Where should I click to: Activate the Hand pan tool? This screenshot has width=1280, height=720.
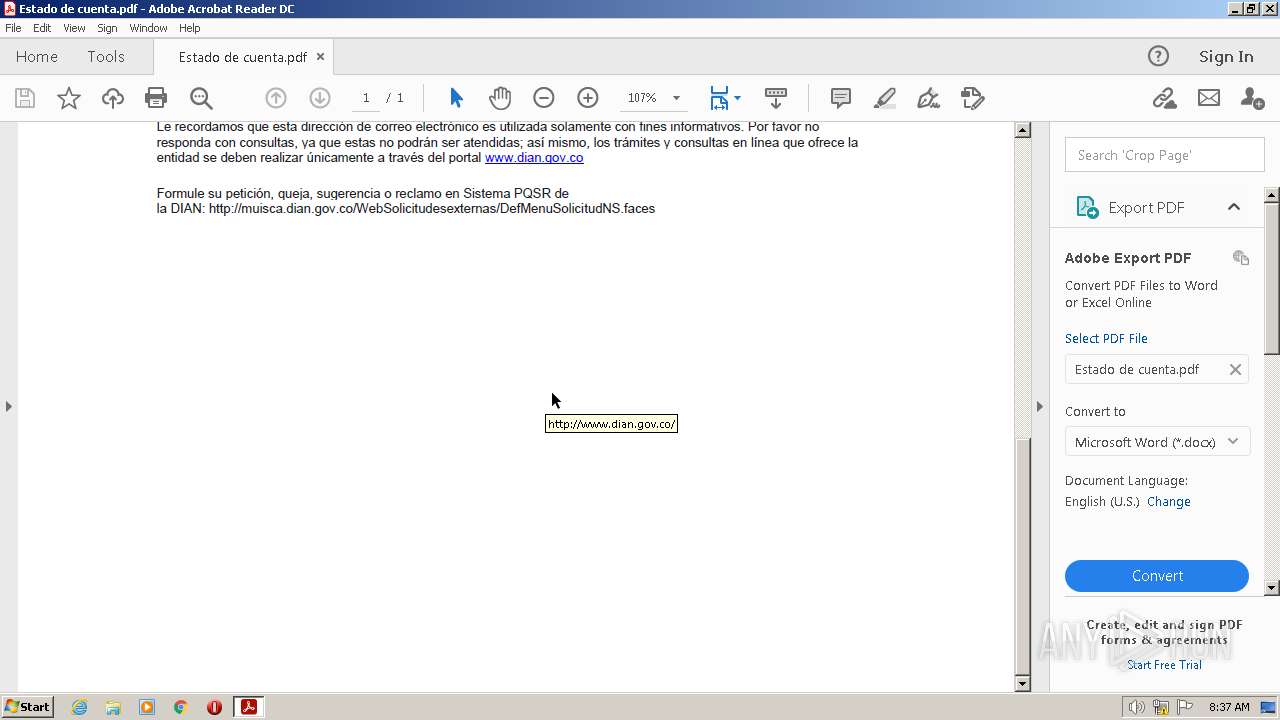click(x=500, y=98)
